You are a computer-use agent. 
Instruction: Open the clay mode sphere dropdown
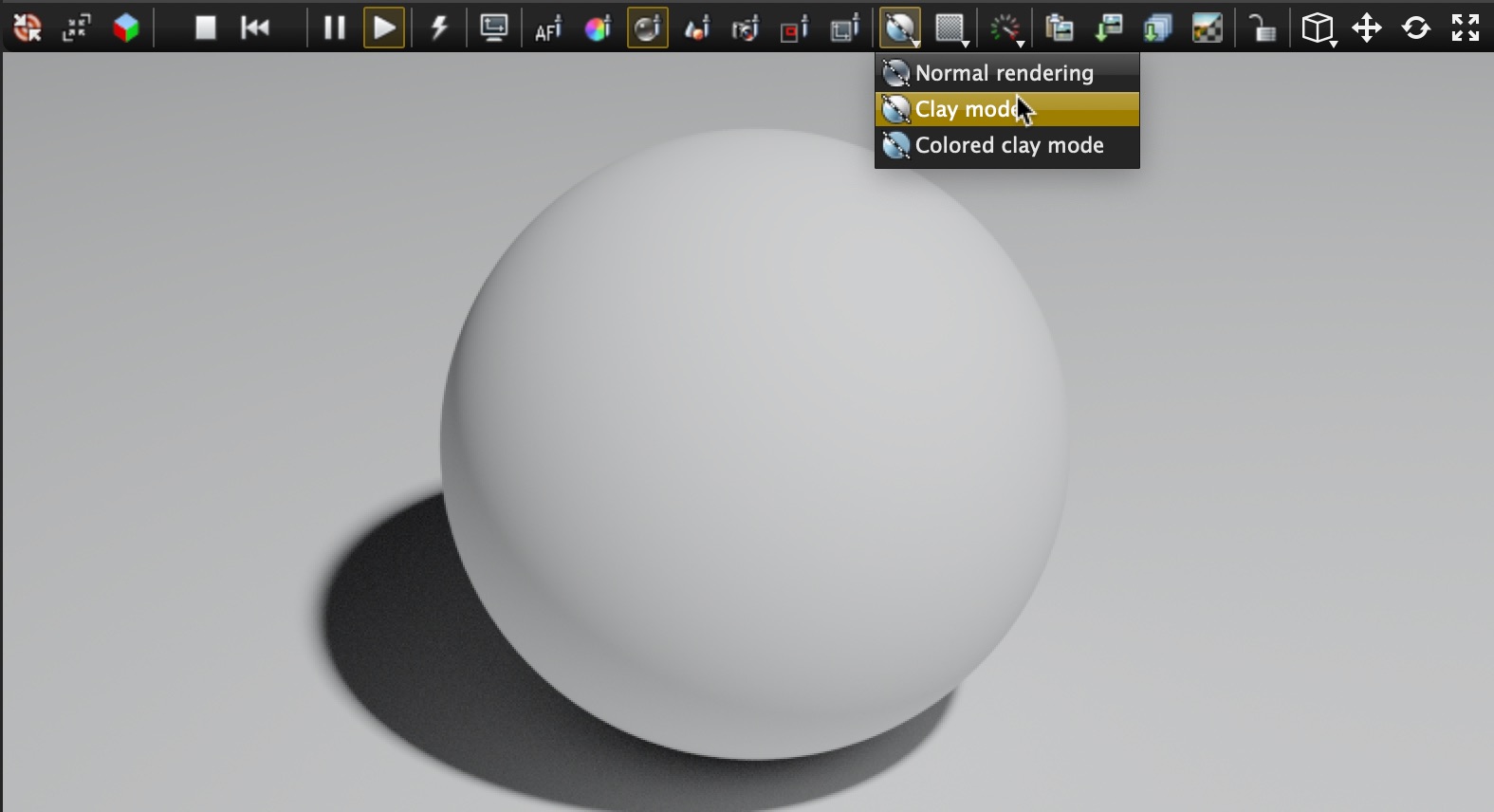tap(900, 28)
